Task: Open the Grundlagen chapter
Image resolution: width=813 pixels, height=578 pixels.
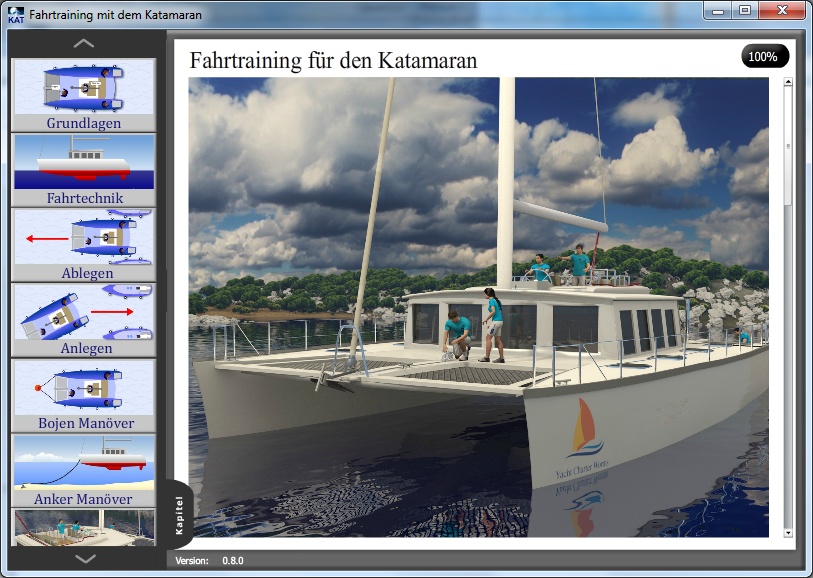Action: coord(84,95)
